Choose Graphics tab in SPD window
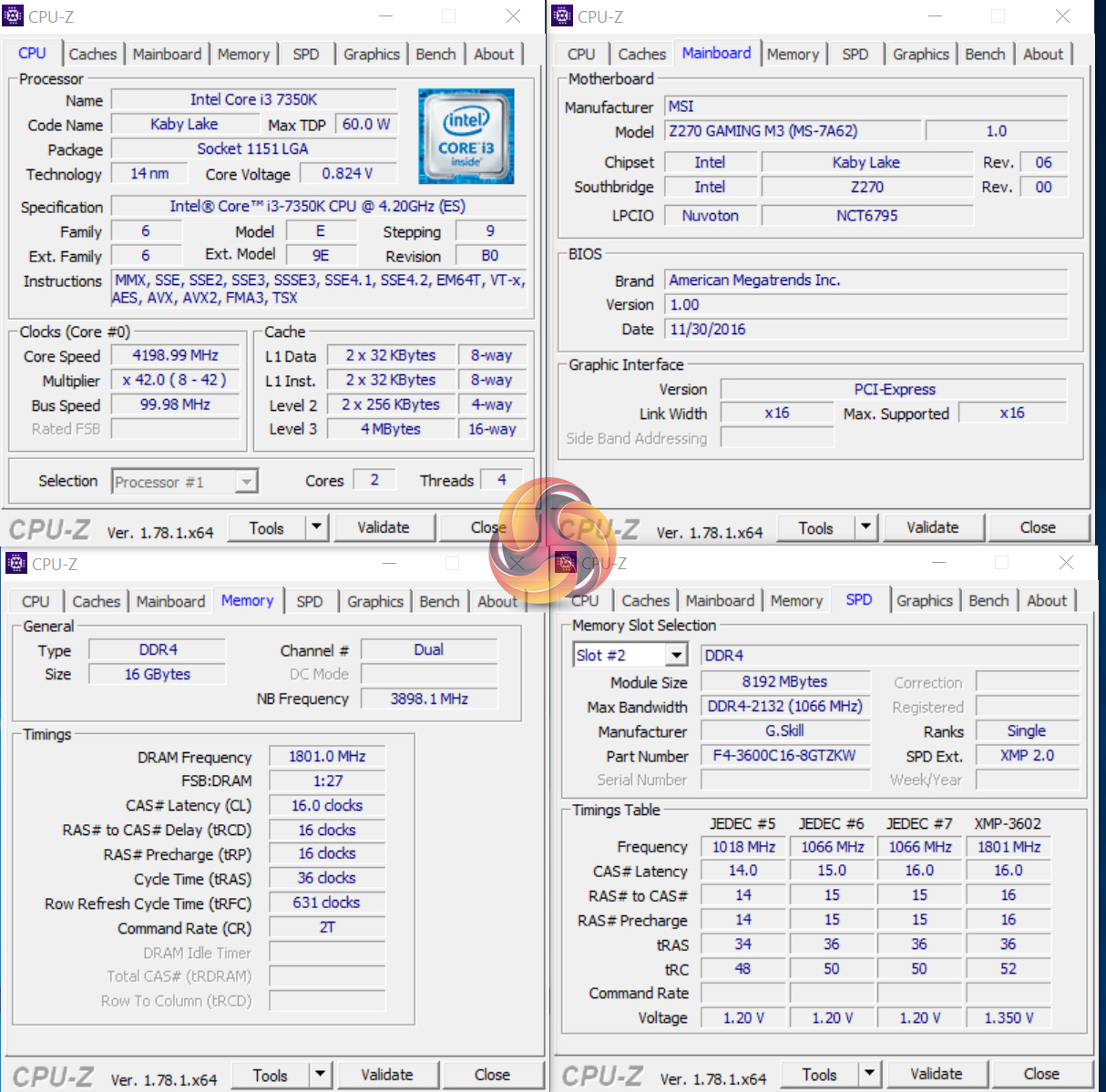The image size is (1106, 1092). coord(925,600)
